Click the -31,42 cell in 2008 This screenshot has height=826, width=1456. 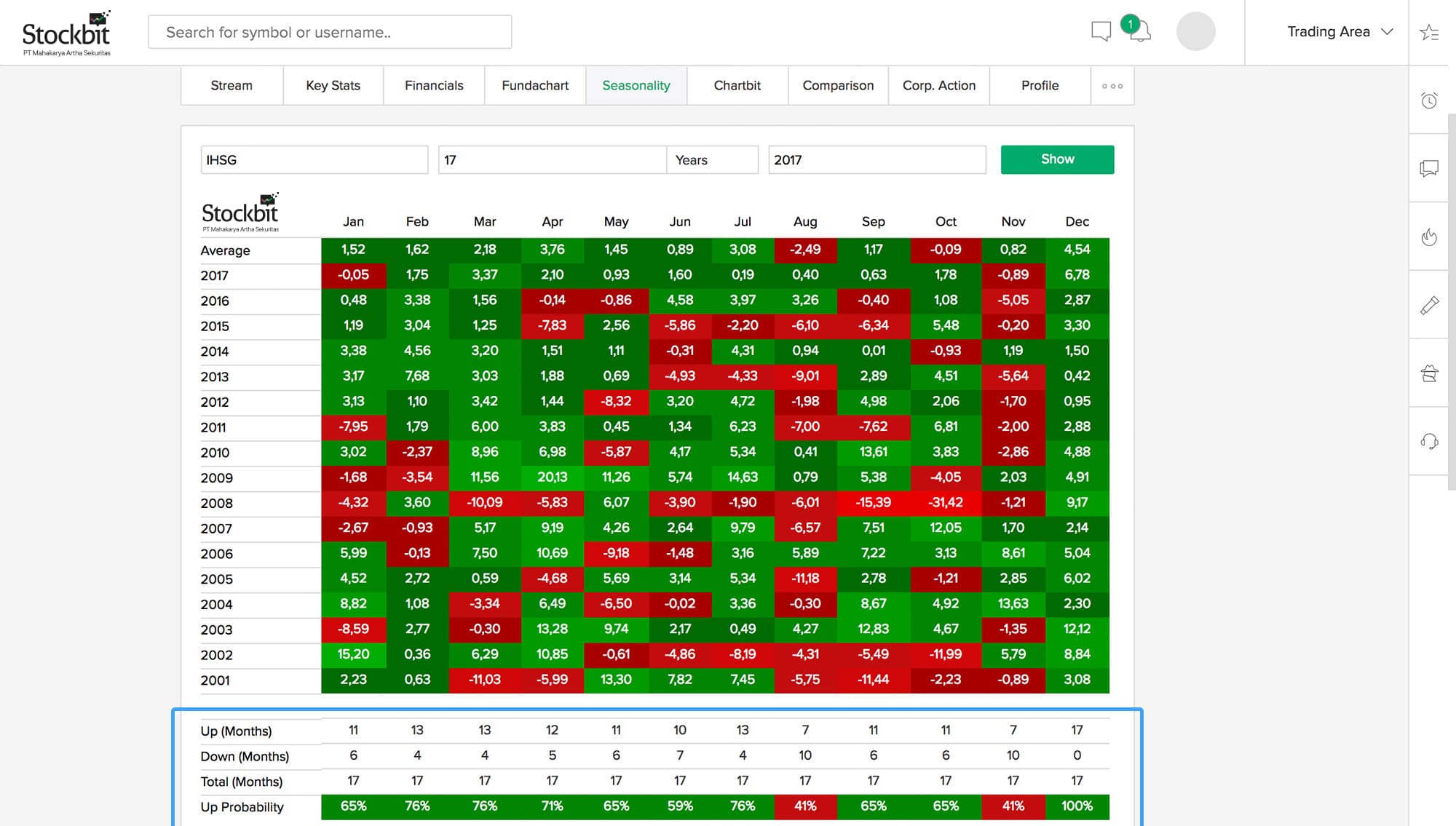tap(946, 502)
